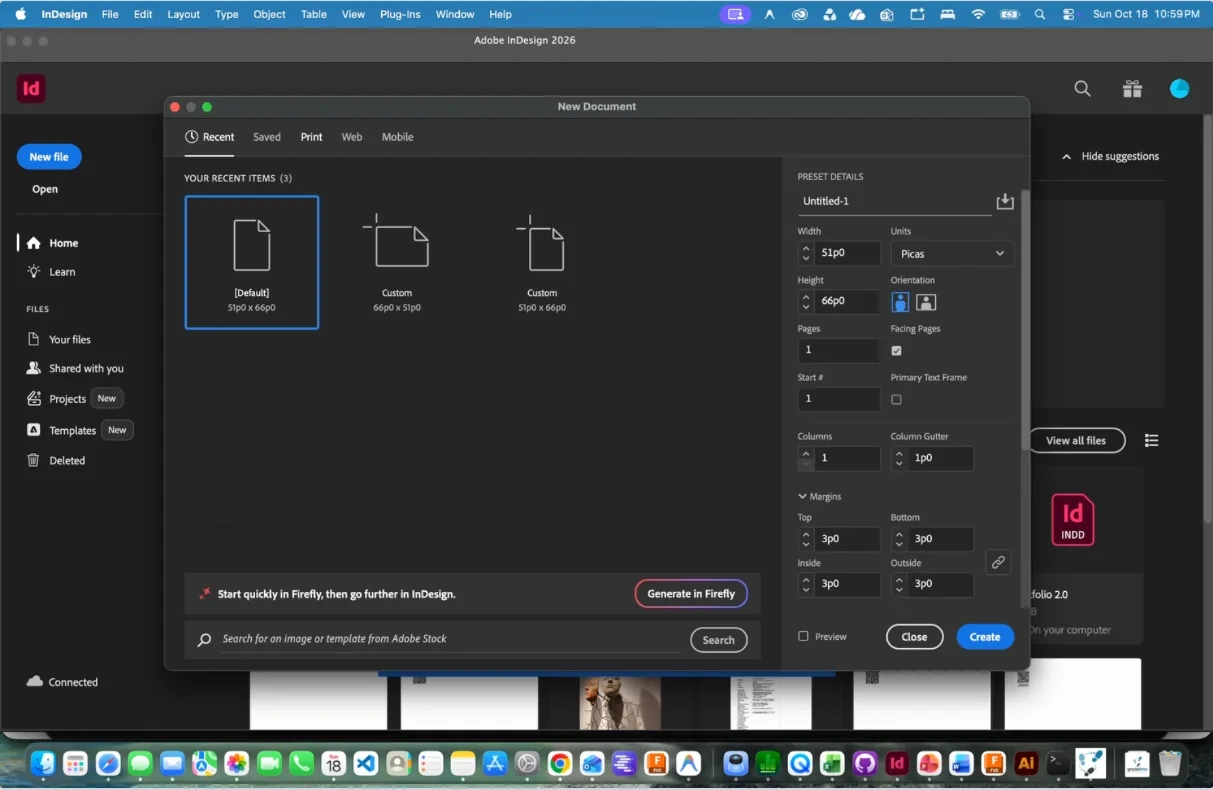
Task: Launch Illustrator from the dock
Action: (1025, 764)
